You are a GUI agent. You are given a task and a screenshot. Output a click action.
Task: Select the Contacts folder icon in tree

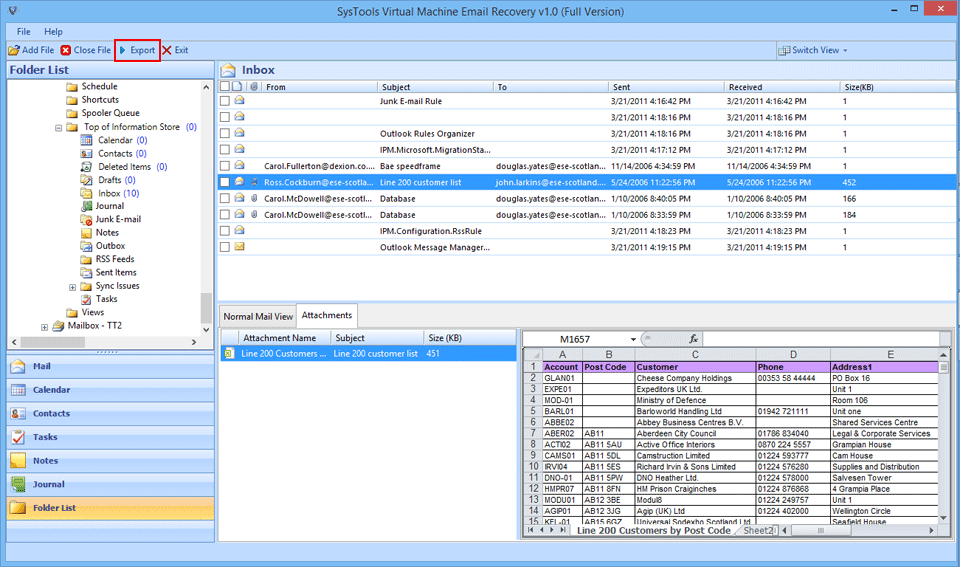point(86,154)
